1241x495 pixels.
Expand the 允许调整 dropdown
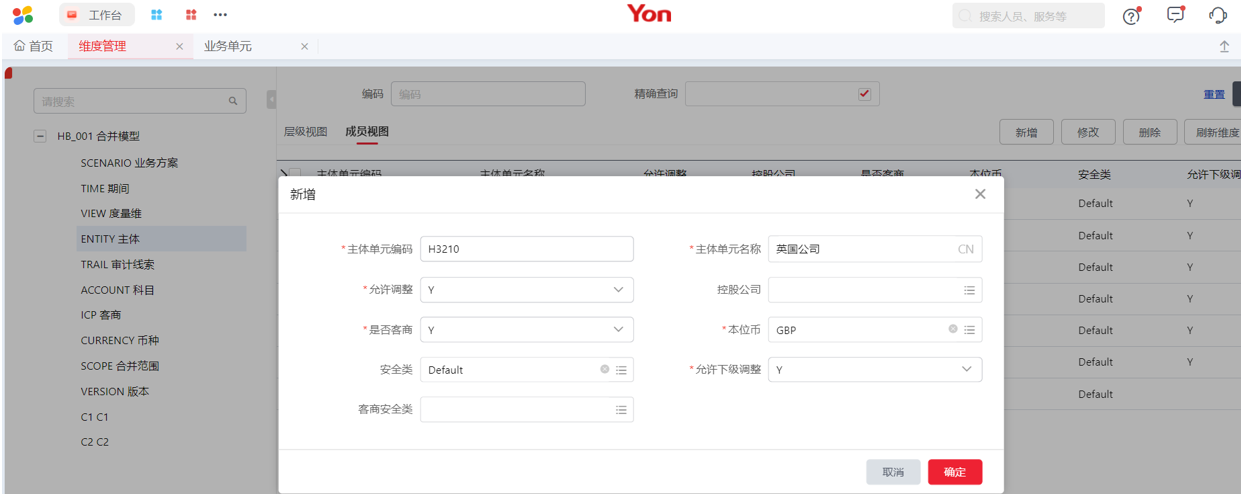point(618,290)
